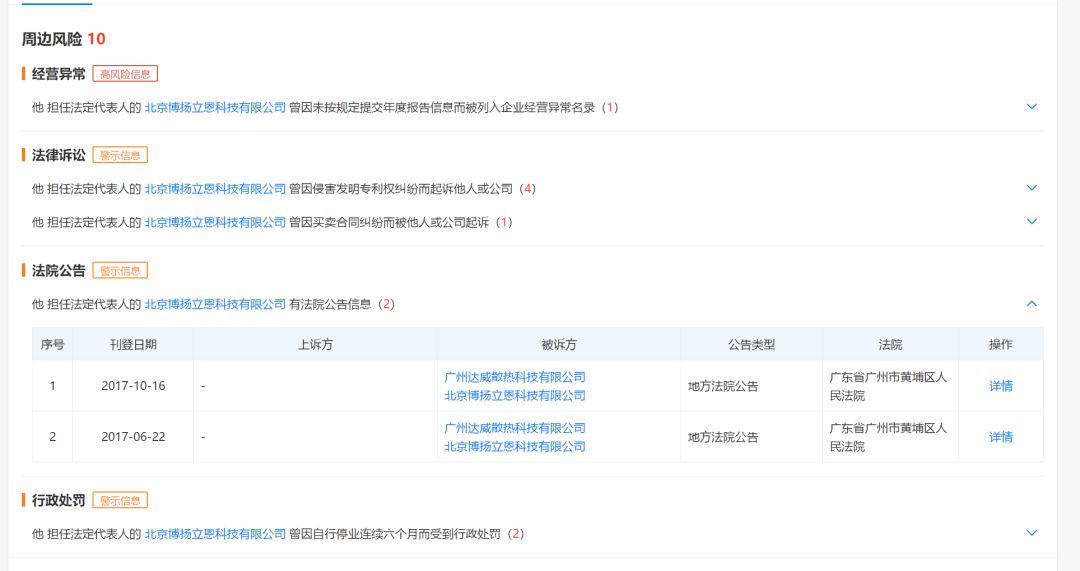Expand the 买卖合同纠纷 lawsuit row
This screenshot has height=571, width=1080.
point(1031,222)
